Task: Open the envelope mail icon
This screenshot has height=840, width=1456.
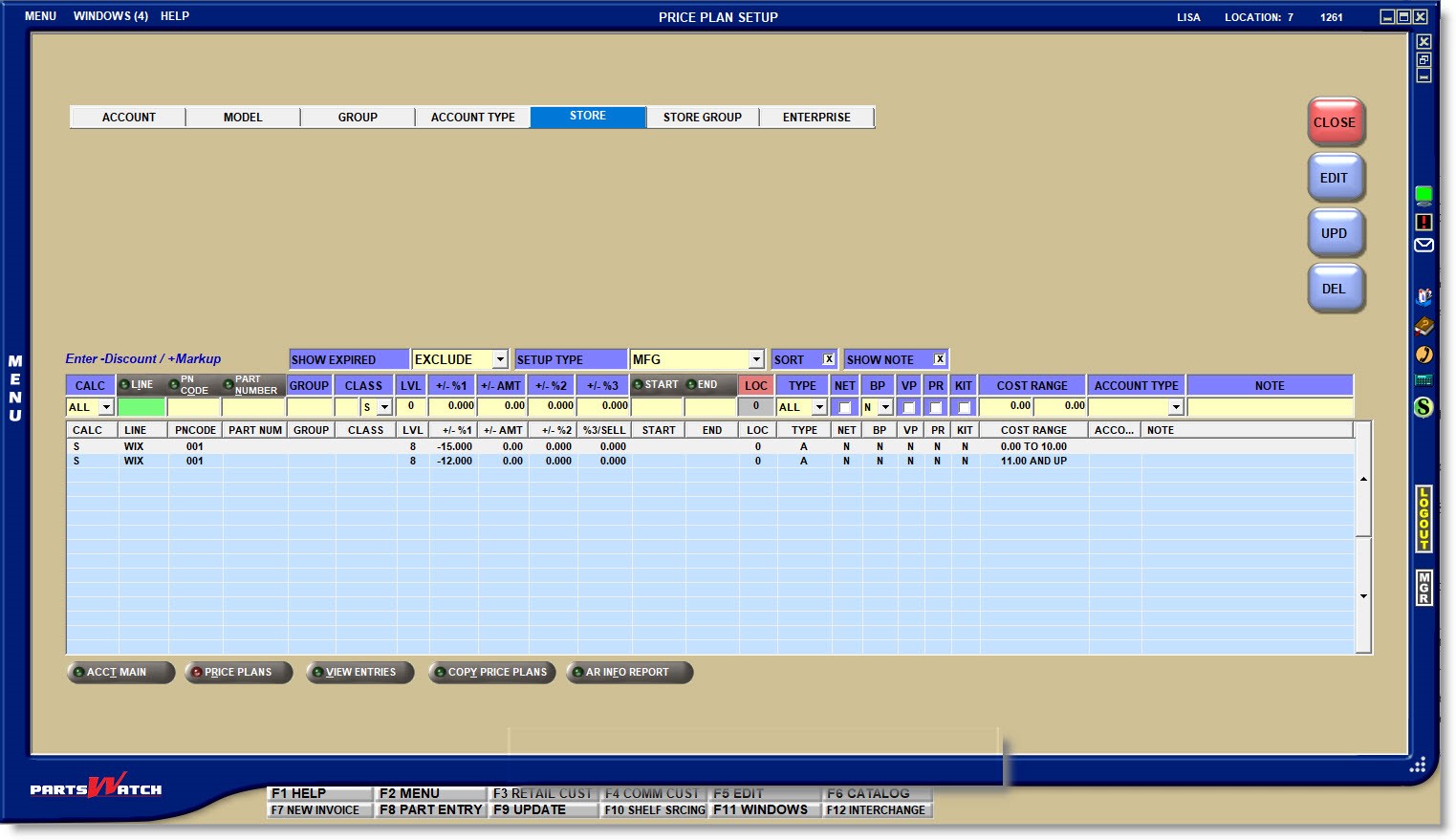Action: 1423,246
